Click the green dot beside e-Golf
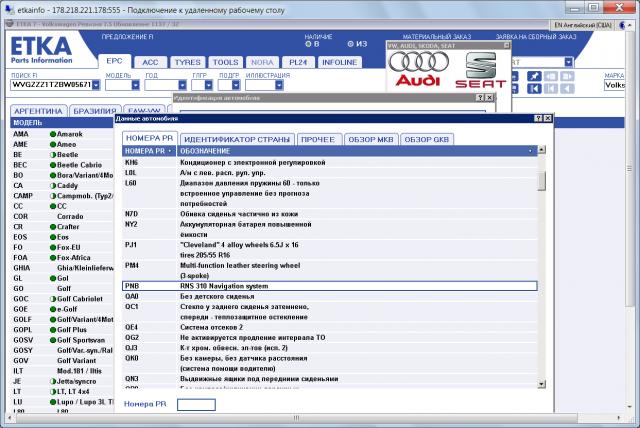Screen dimensions: 640x428 [x=53, y=309]
